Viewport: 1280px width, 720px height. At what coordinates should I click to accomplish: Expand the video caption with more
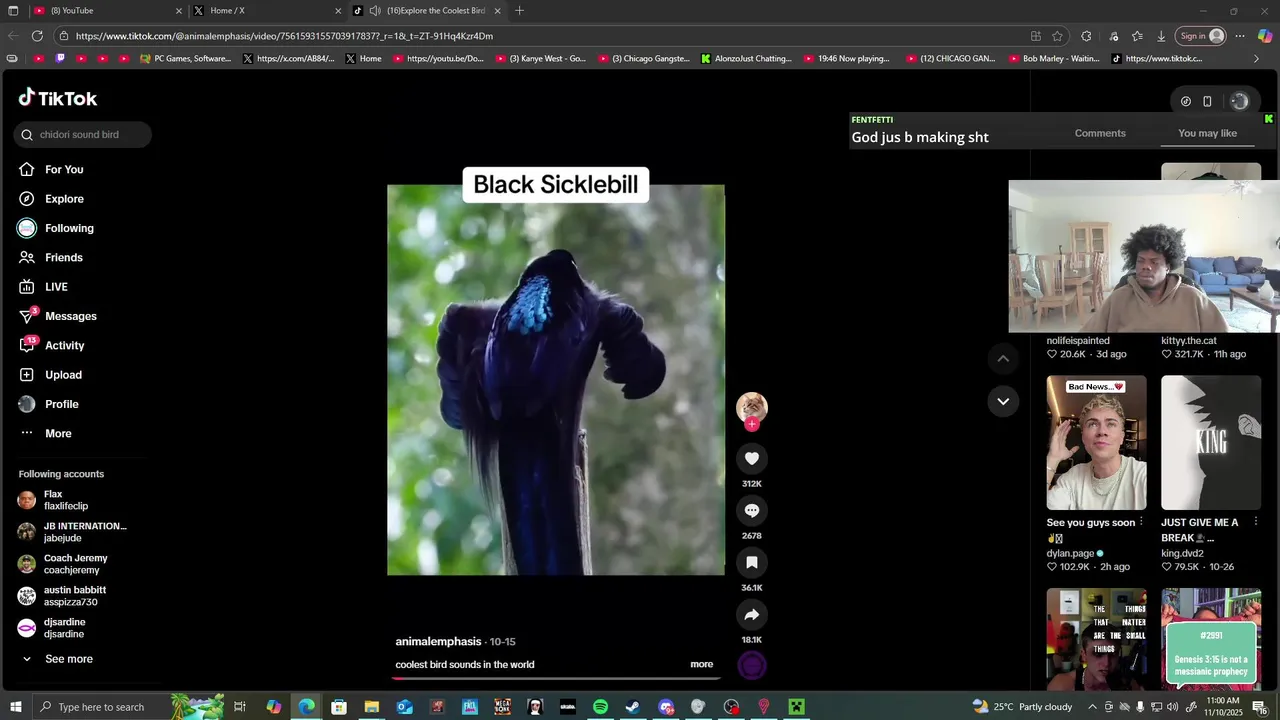[x=701, y=664]
